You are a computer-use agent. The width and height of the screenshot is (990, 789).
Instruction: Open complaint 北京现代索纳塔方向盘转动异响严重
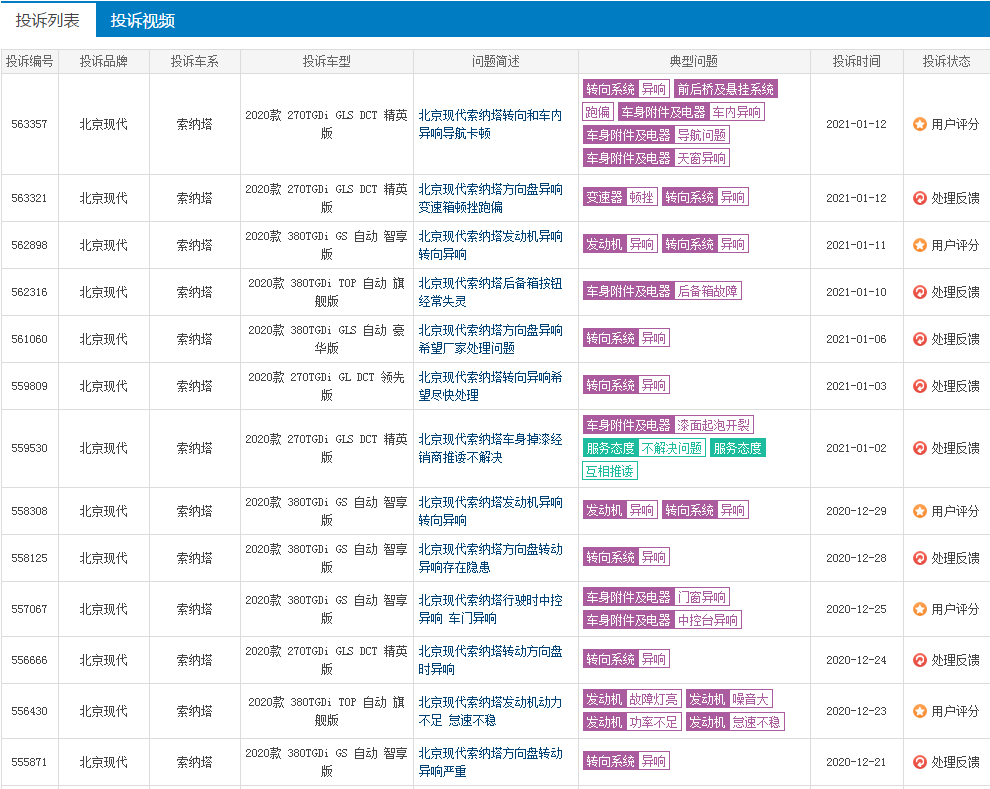coord(490,762)
